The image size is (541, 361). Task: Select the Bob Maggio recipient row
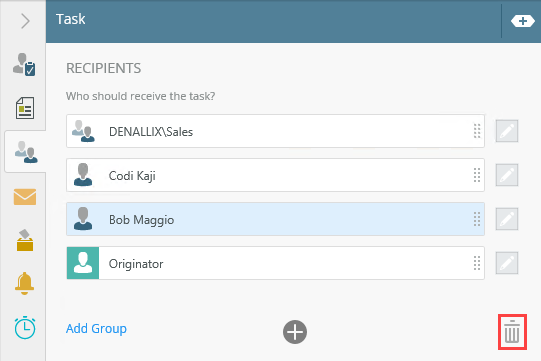(x=275, y=219)
